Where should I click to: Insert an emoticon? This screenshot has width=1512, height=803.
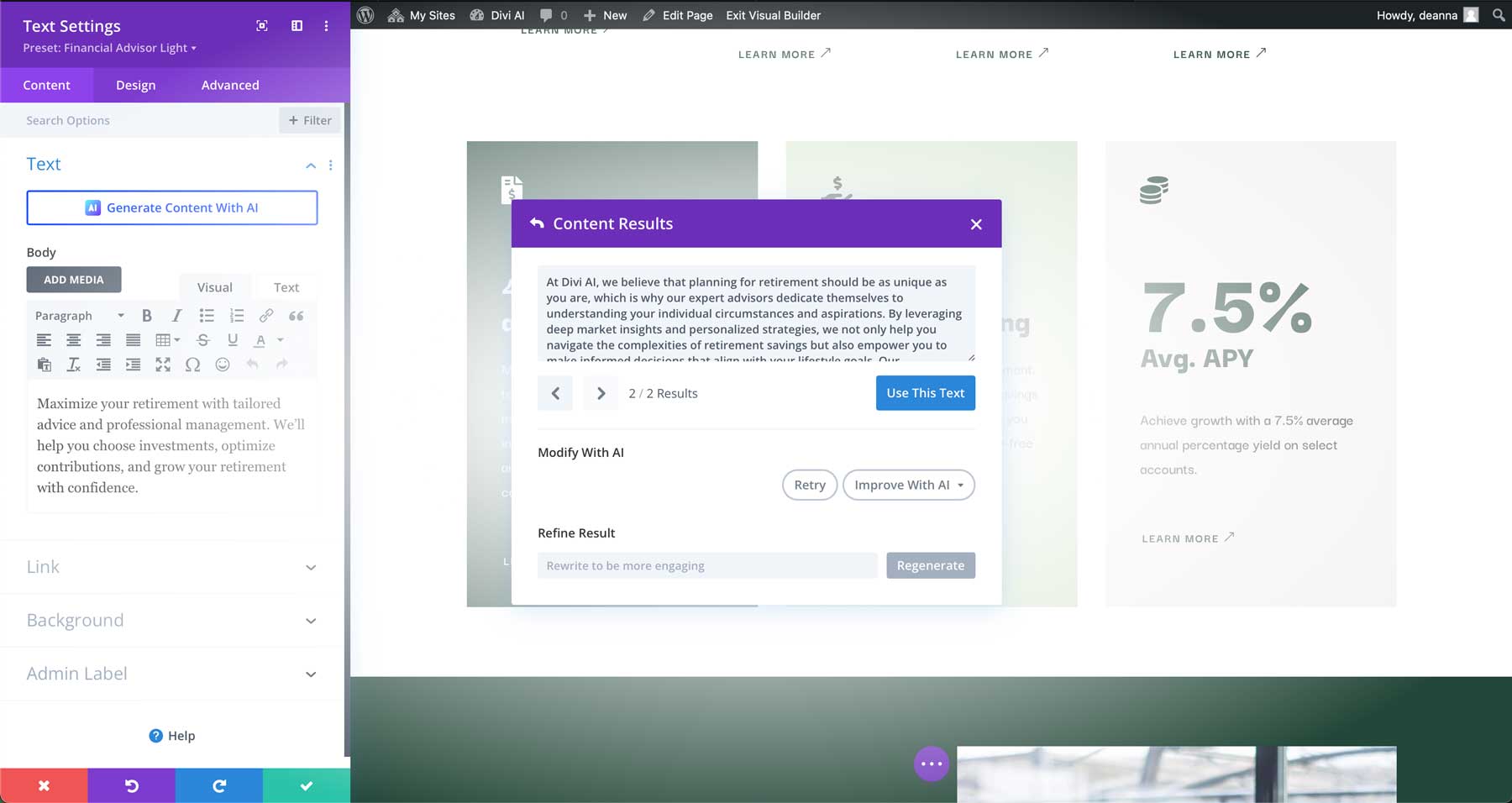click(x=223, y=365)
